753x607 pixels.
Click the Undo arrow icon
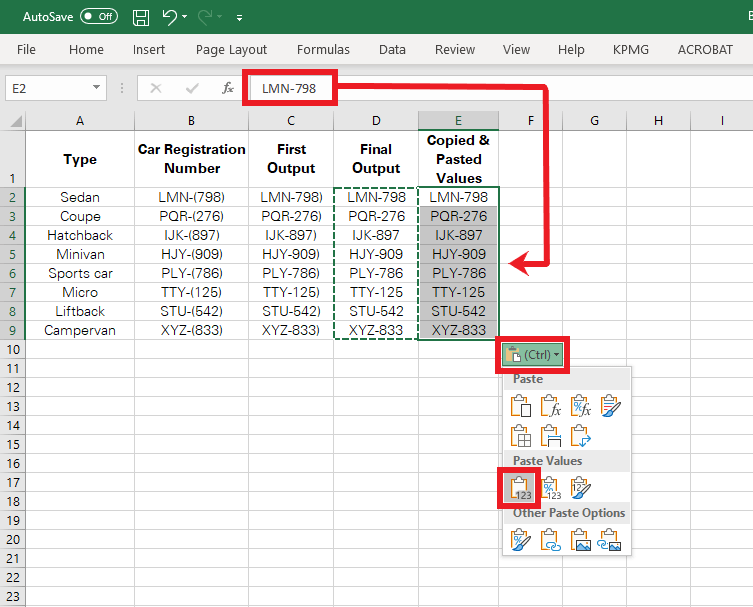(x=170, y=17)
